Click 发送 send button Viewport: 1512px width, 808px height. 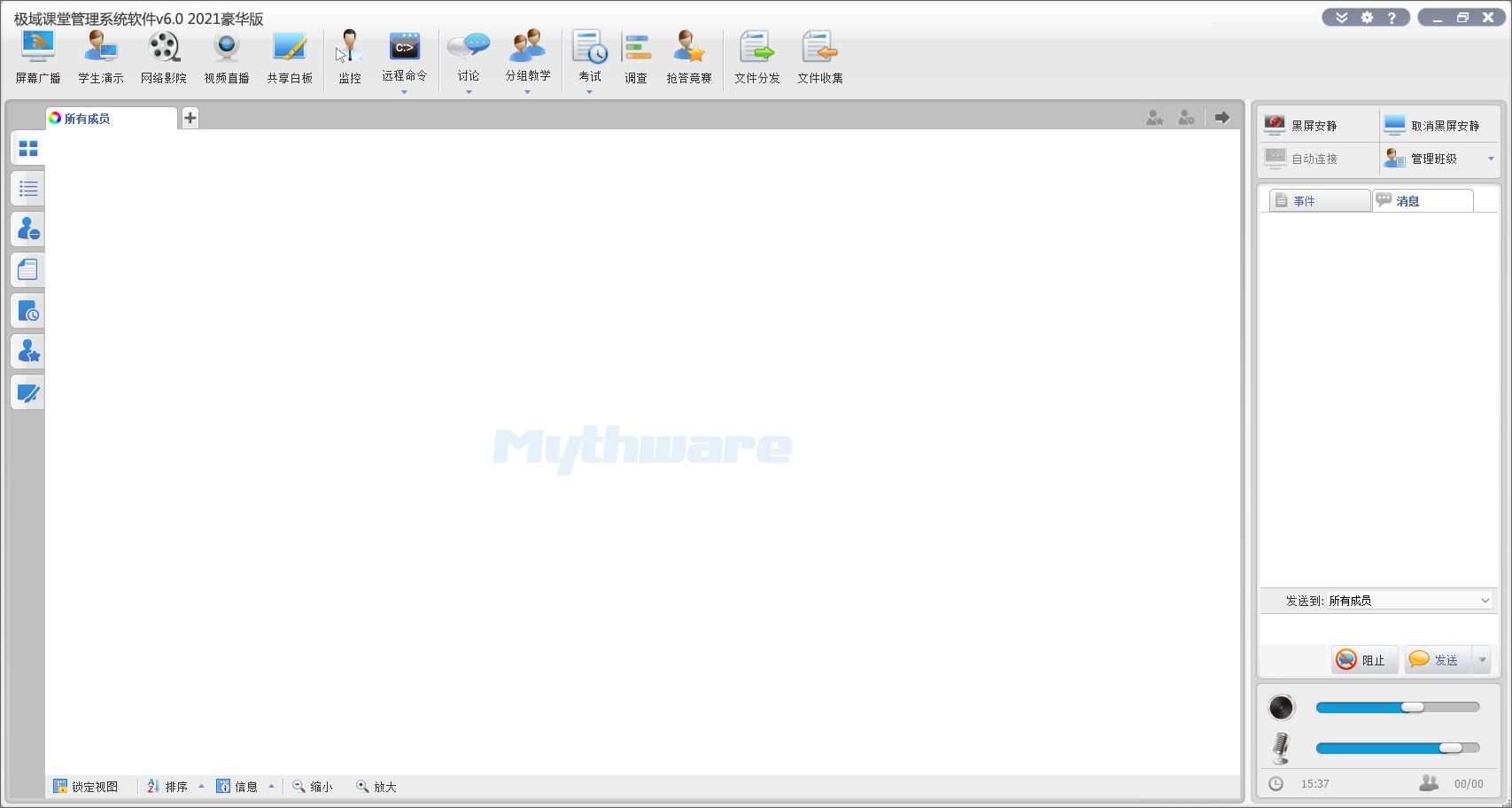pos(1438,660)
